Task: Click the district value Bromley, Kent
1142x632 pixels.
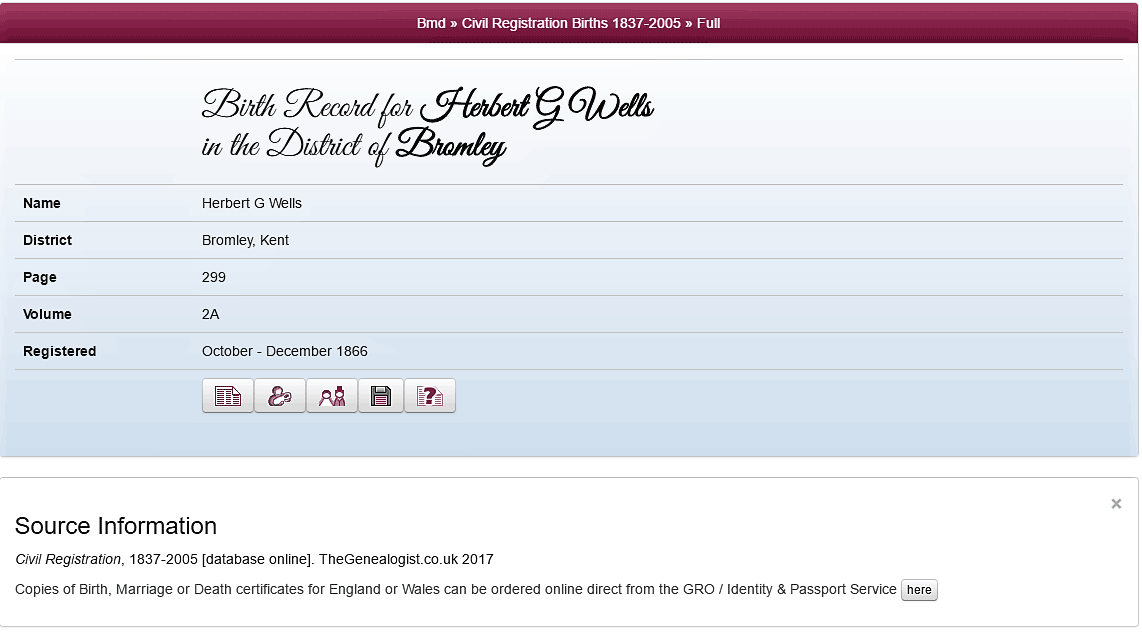Action: click(246, 240)
